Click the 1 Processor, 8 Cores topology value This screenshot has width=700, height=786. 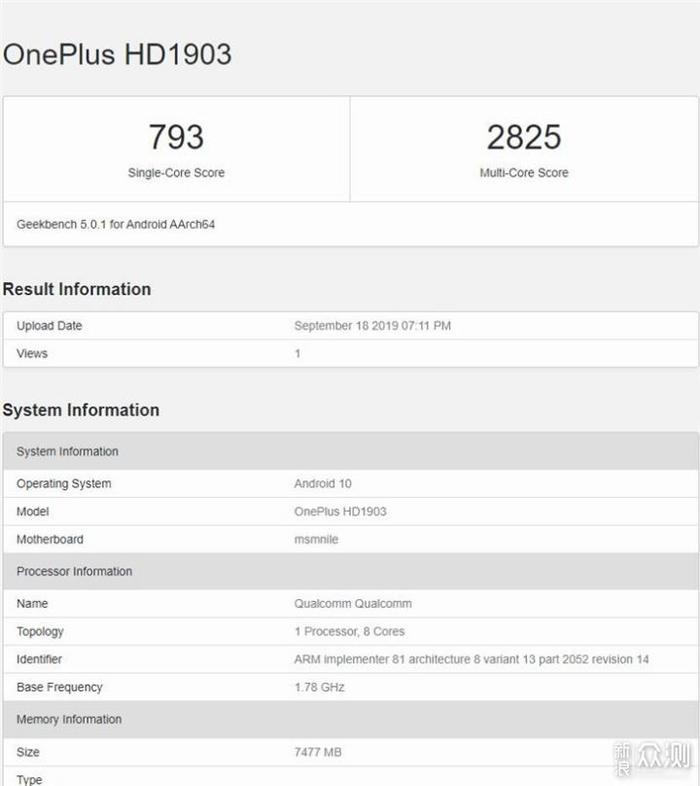349,632
